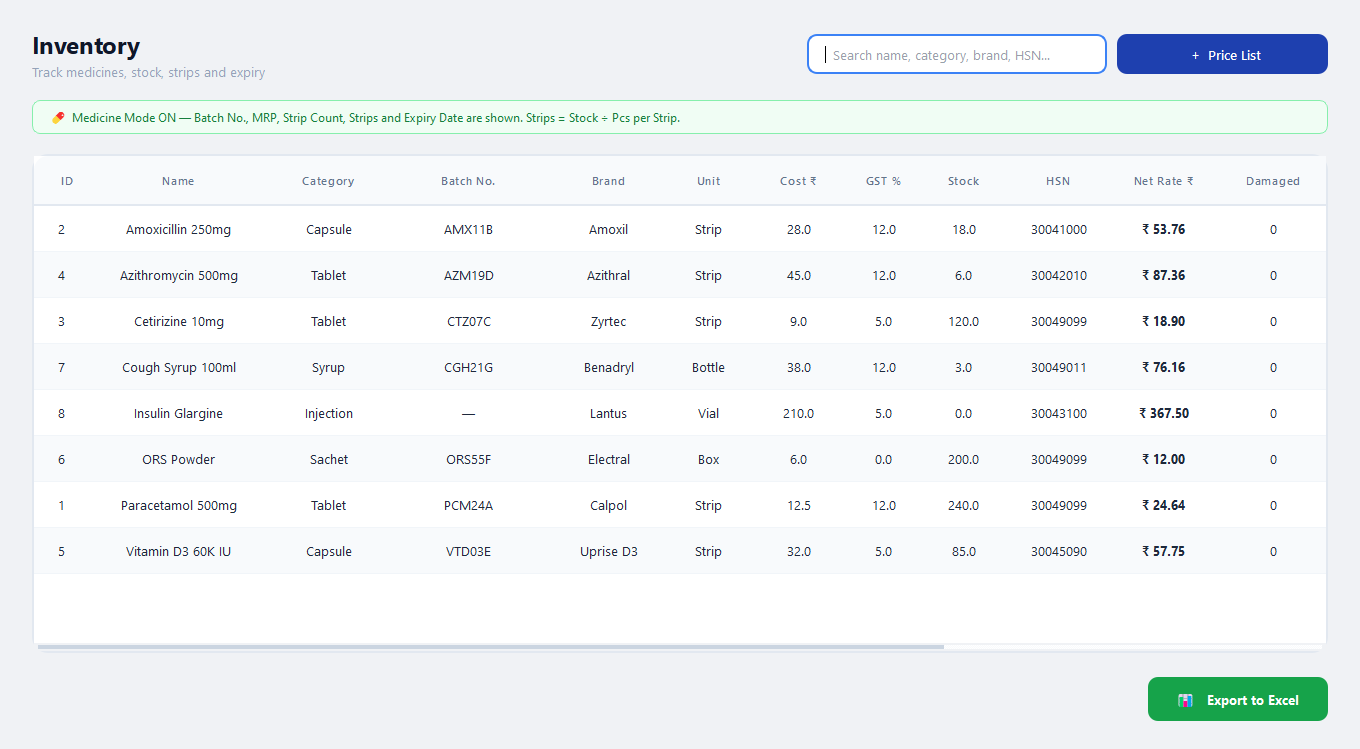Click the horizontal table scrollbar
Image resolution: width=1360 pixels, height=749 pixels.
pos(491,647)
